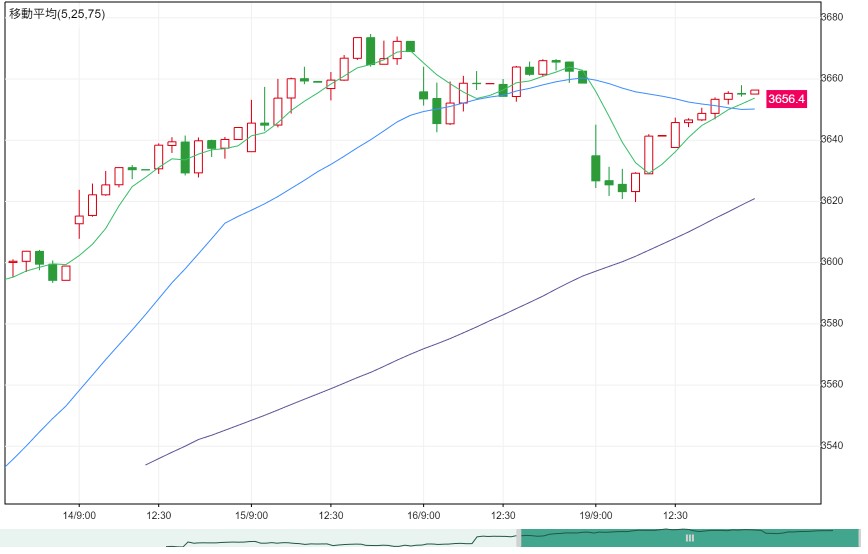This screenshot has width=868, height=554.
Task: Click the right end of the purple 75-period average line
Action: coord(754,199)
